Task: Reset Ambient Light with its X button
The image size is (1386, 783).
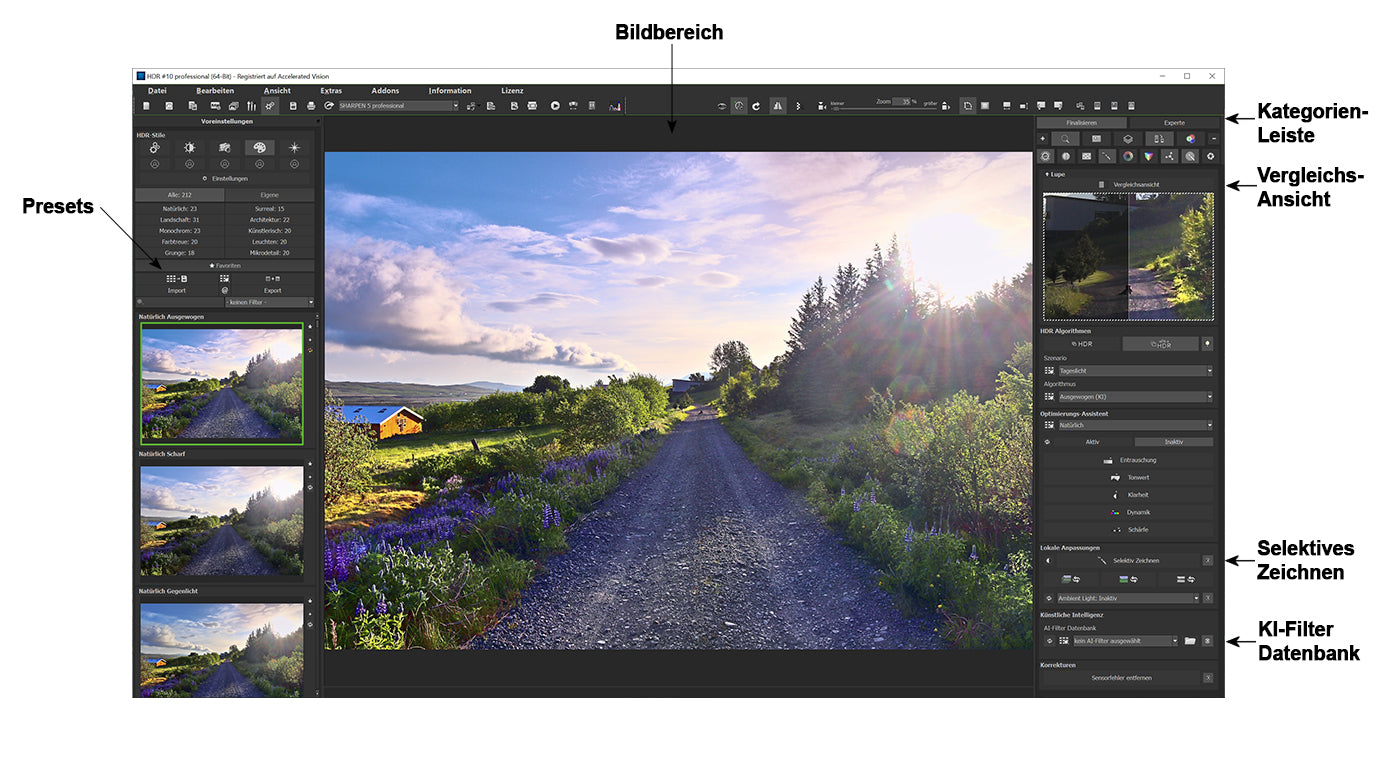Action: 1207,598
